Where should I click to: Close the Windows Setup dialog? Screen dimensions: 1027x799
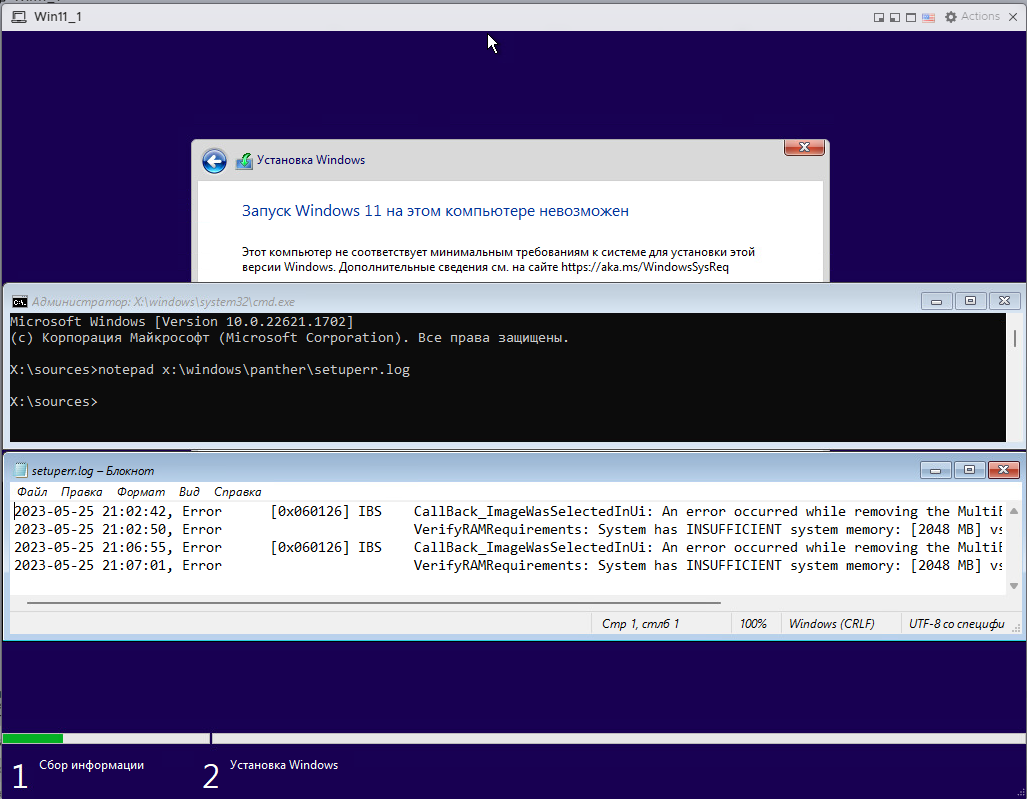pyautogui.click(x=803, y=148)
